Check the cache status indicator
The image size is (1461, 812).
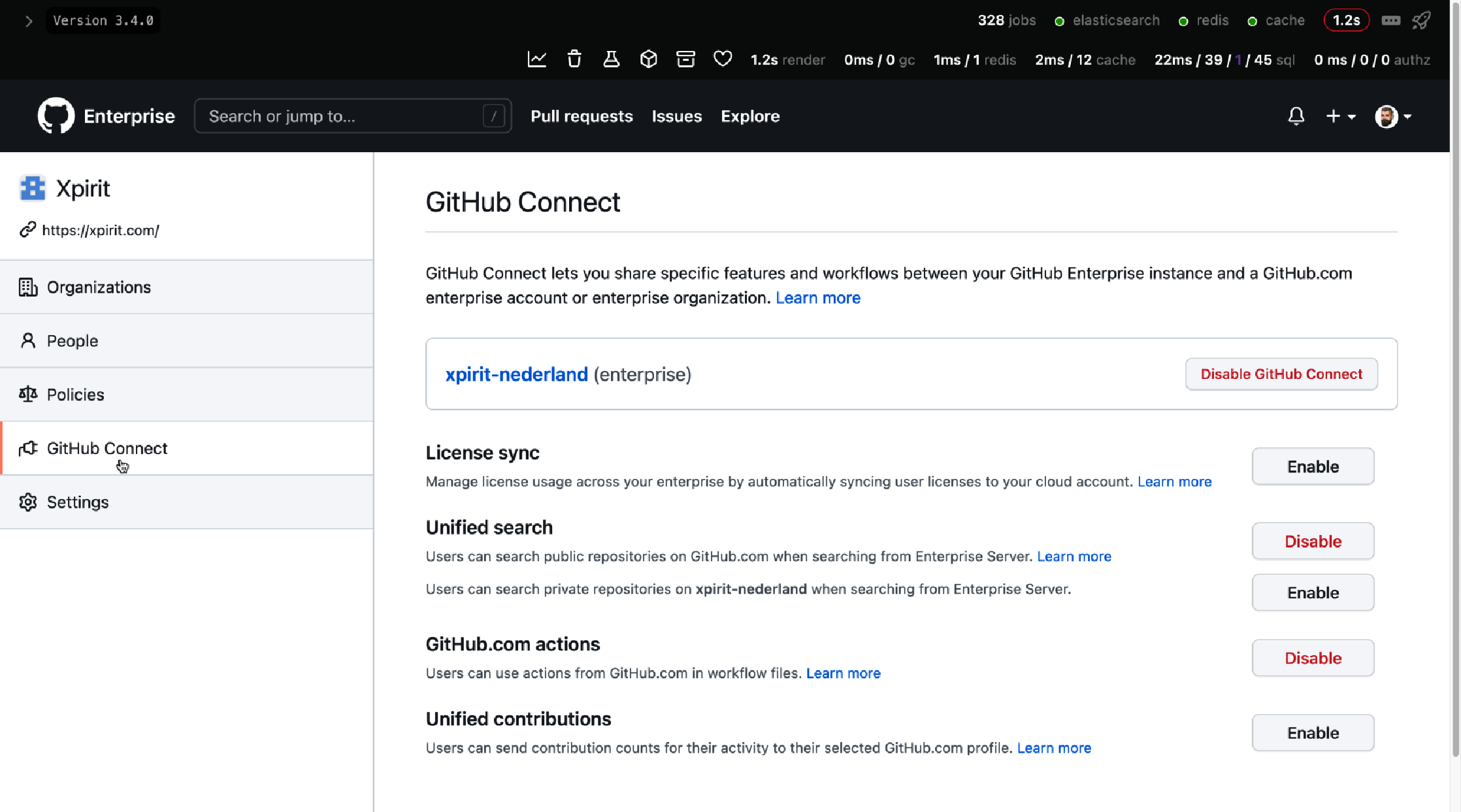pyautogui.click(x=1276, y=21)
